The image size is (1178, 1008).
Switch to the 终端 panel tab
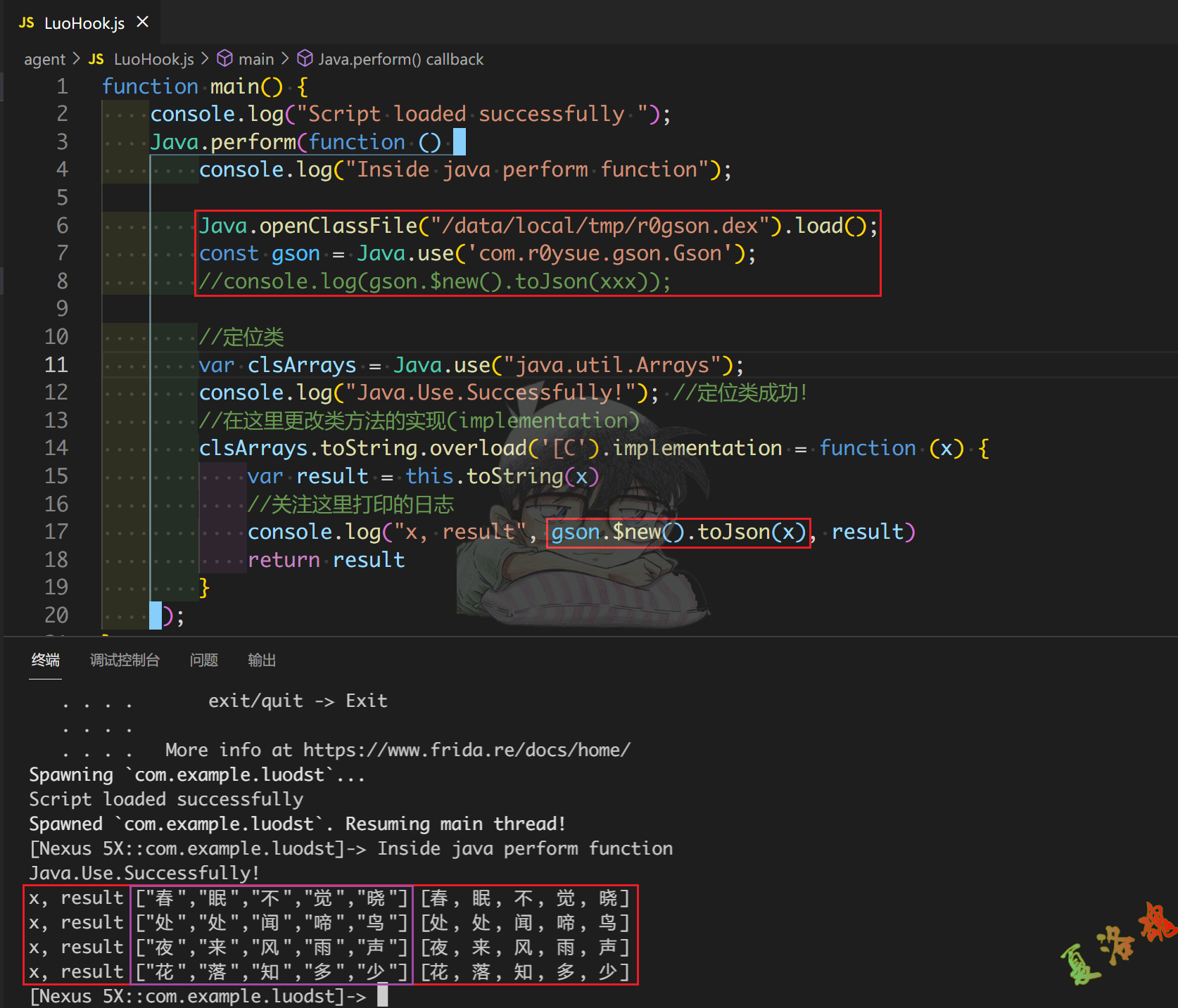tap(46, 660)
